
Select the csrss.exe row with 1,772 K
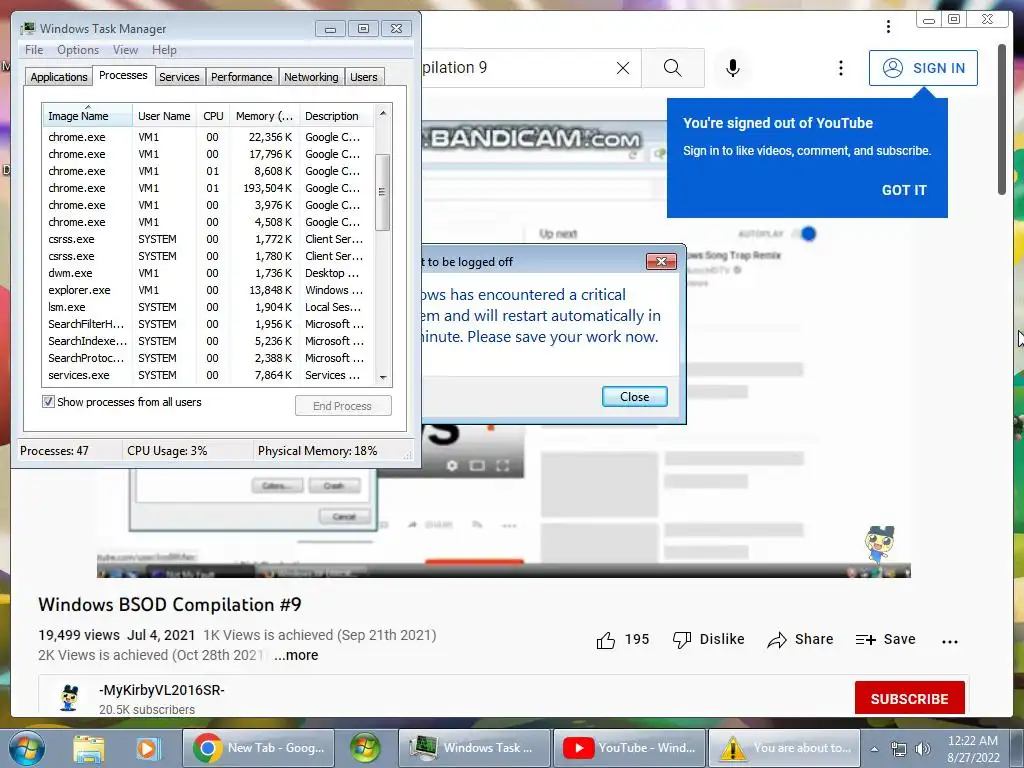click(208, 239)
